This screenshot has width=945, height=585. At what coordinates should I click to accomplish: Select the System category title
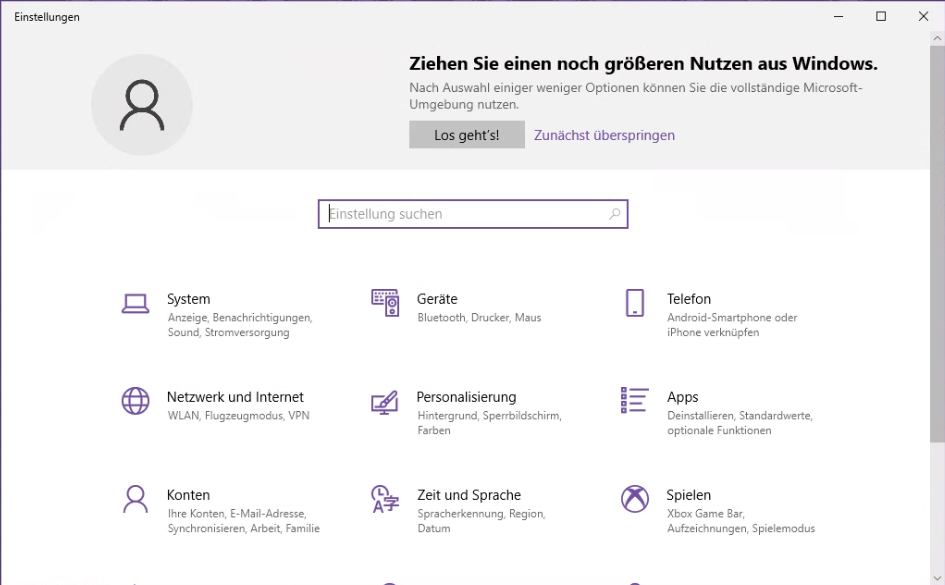[x=189, y=299]
